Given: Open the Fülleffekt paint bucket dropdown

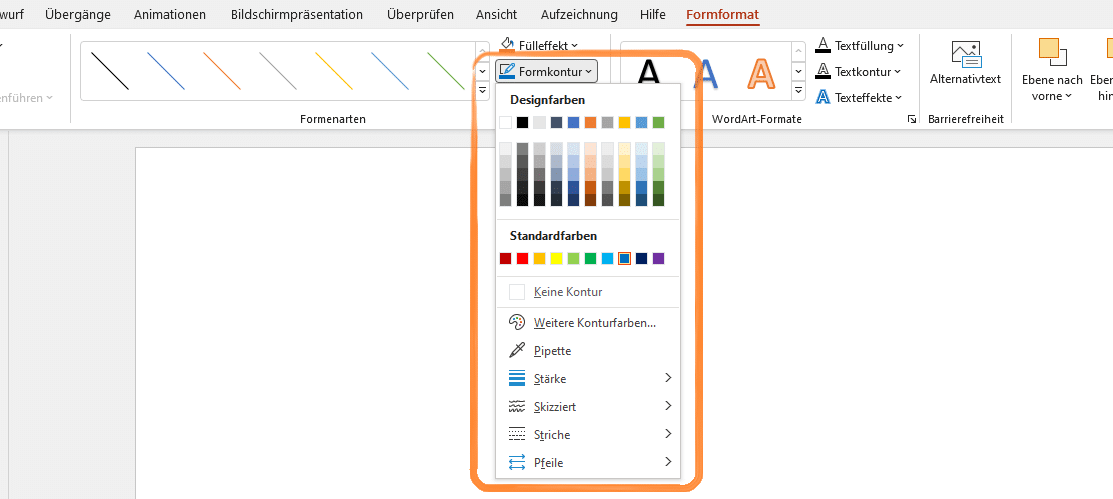Looking at the screenshot, I should 539,45.
